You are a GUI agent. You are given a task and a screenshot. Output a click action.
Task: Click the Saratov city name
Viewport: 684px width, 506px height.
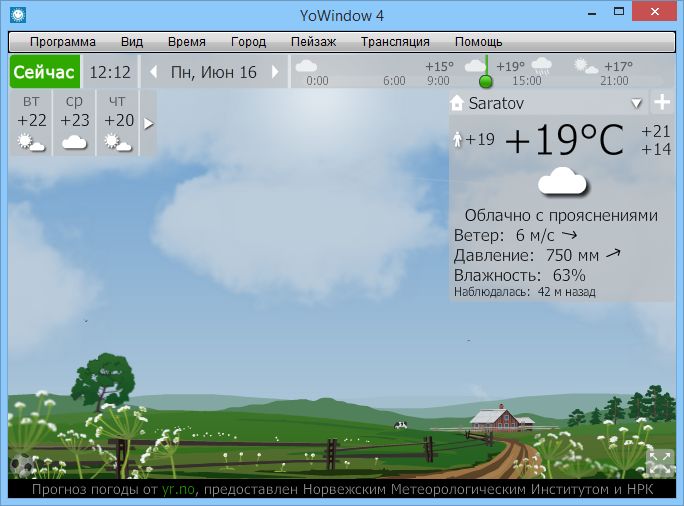click(496, 103)
